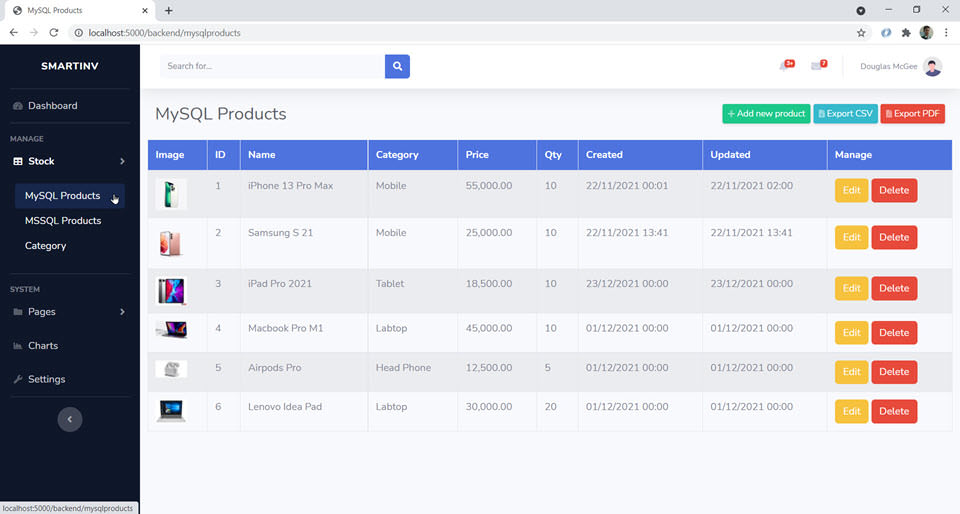Delete the Macbook Pro M1 product
The width and height of the screenshot is (960, 514).
coord(894,333)
